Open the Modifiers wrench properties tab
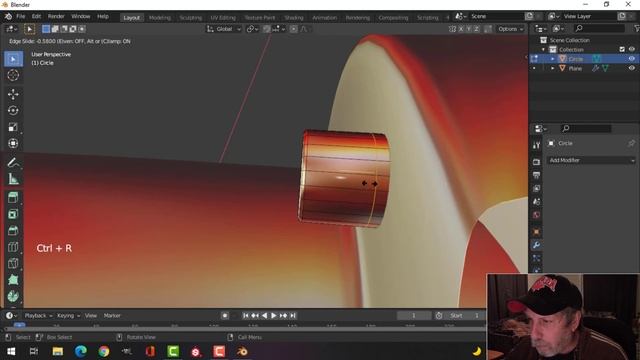This screenshot has width=640, height=360. [x=536, y=245]
